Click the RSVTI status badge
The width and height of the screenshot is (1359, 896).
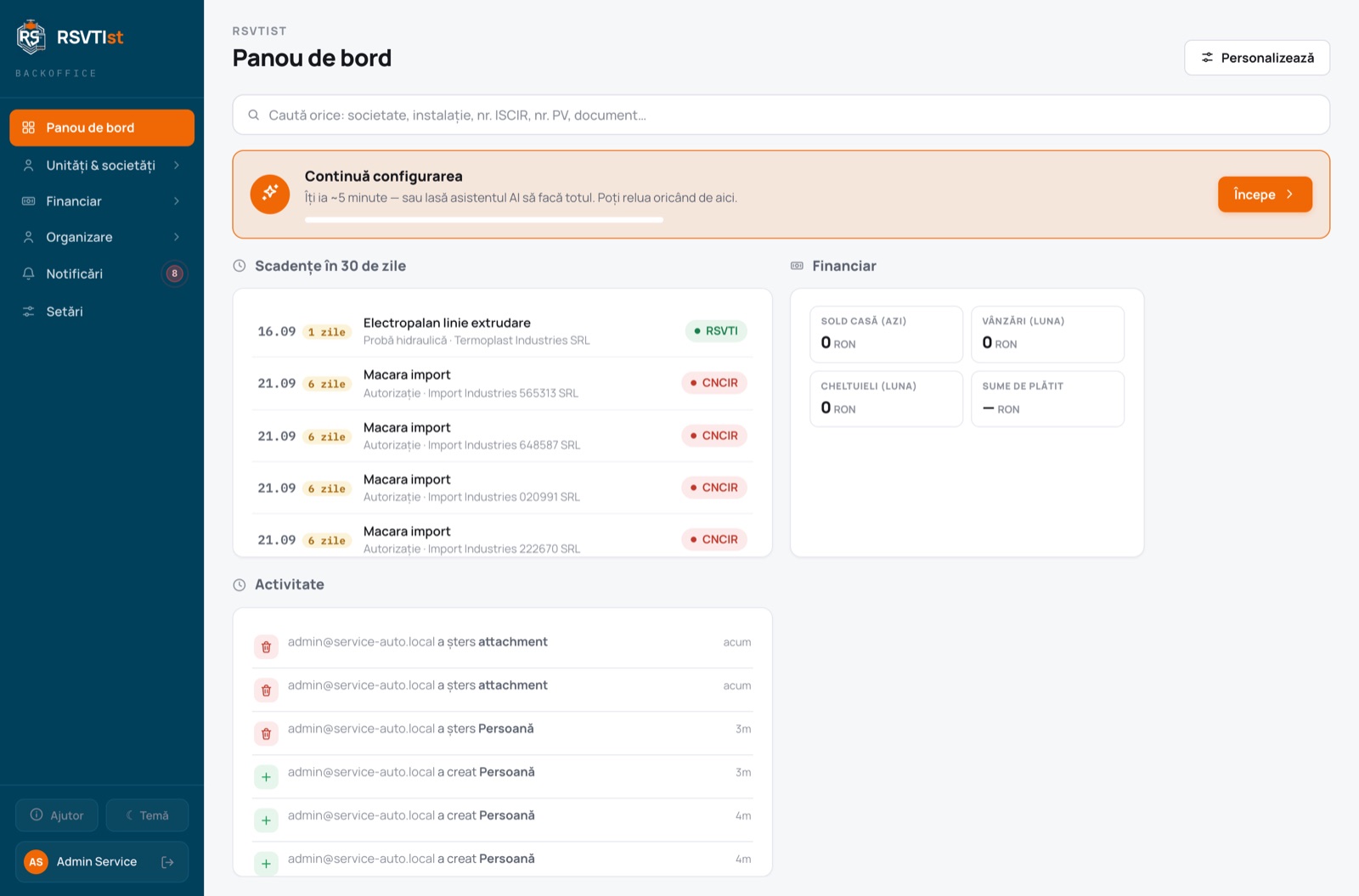716,330
